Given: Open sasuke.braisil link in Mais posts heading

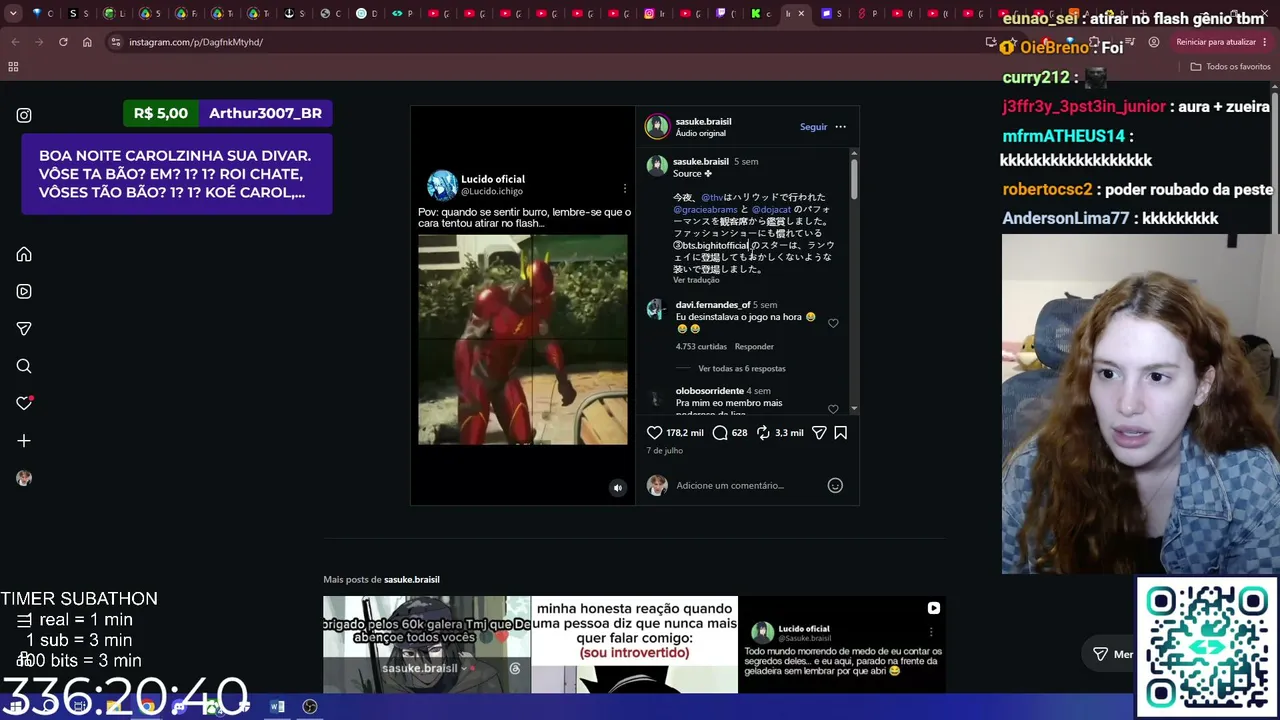Looking at the screenshot, I should click(412, 580).
